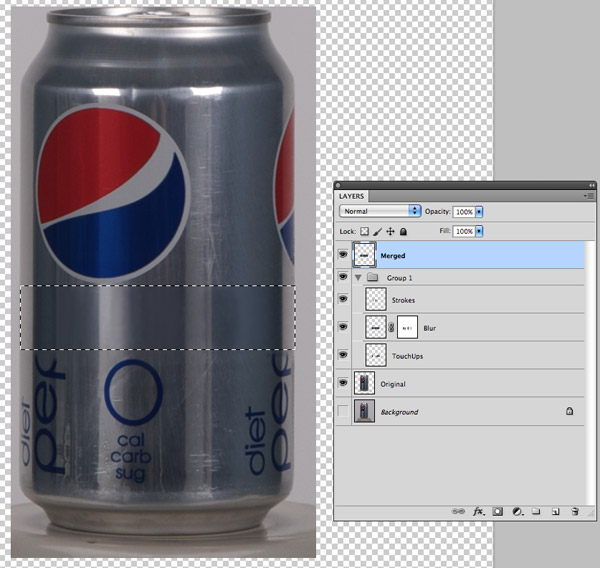Viewport: 600px width, 568px height.
Task: Open the fx layer style menu
Action: pyautogui.click(x=479, y=511)
